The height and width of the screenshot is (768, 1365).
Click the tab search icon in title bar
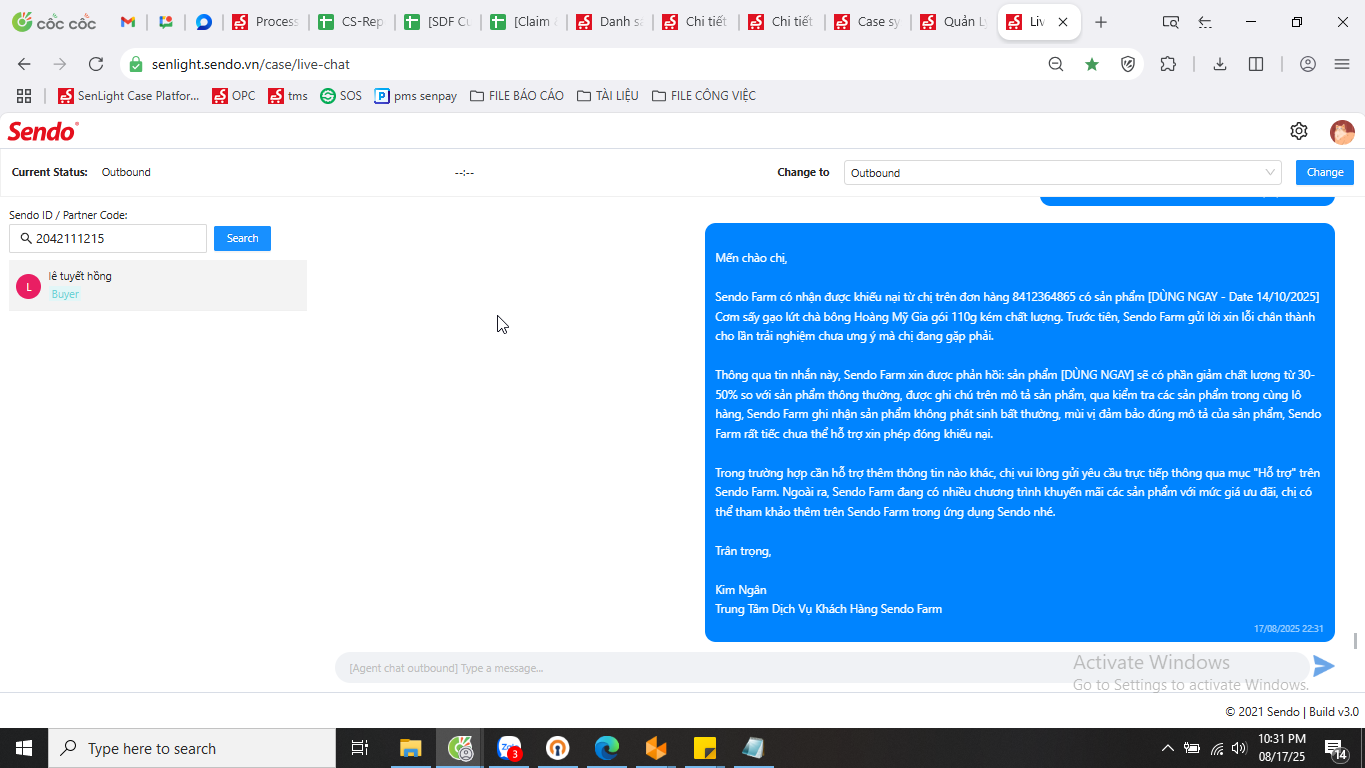(x=1170, y=22)
